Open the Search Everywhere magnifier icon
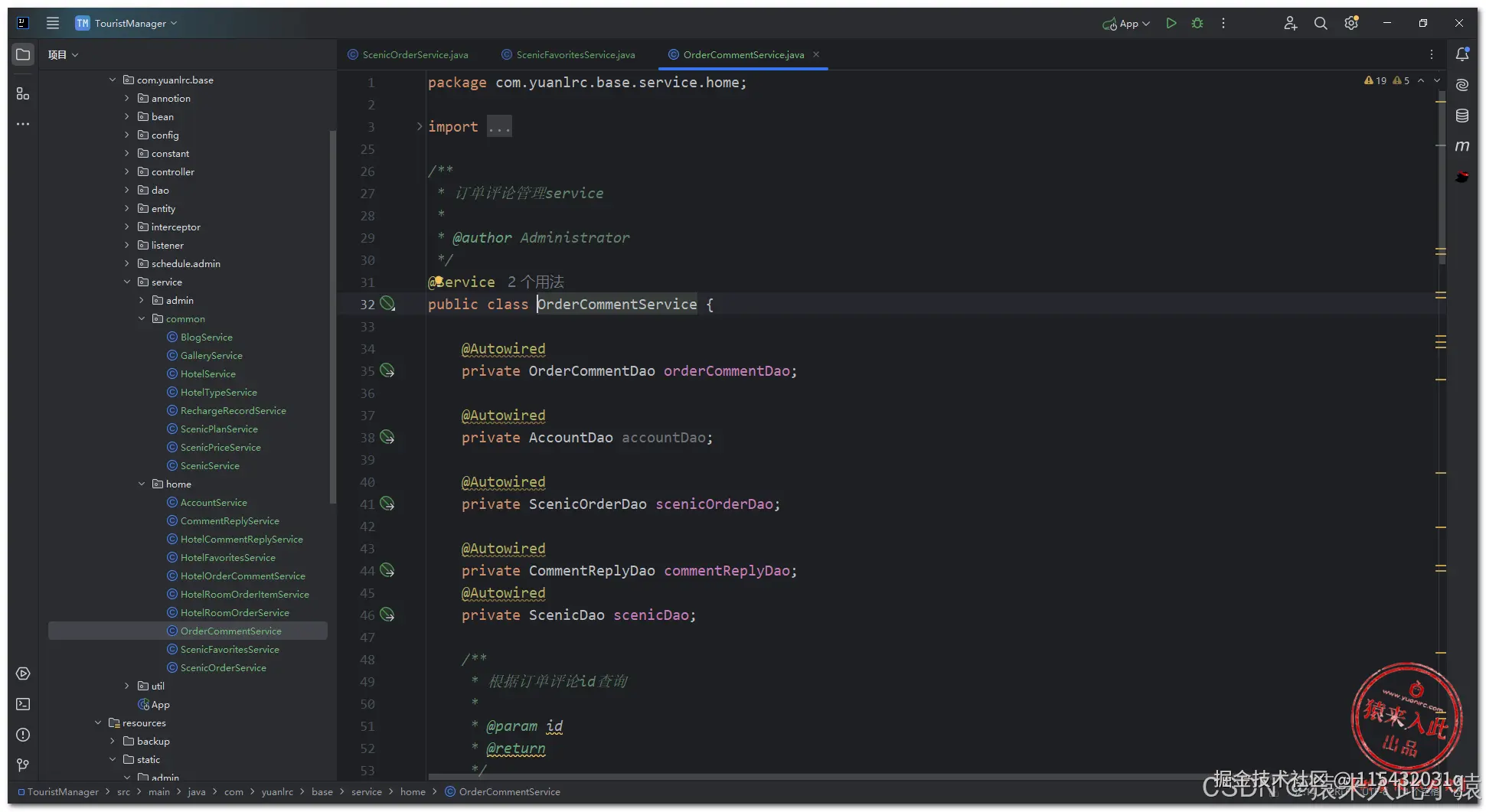This screenshot has width=1486, height=812. click(1321, 24)
